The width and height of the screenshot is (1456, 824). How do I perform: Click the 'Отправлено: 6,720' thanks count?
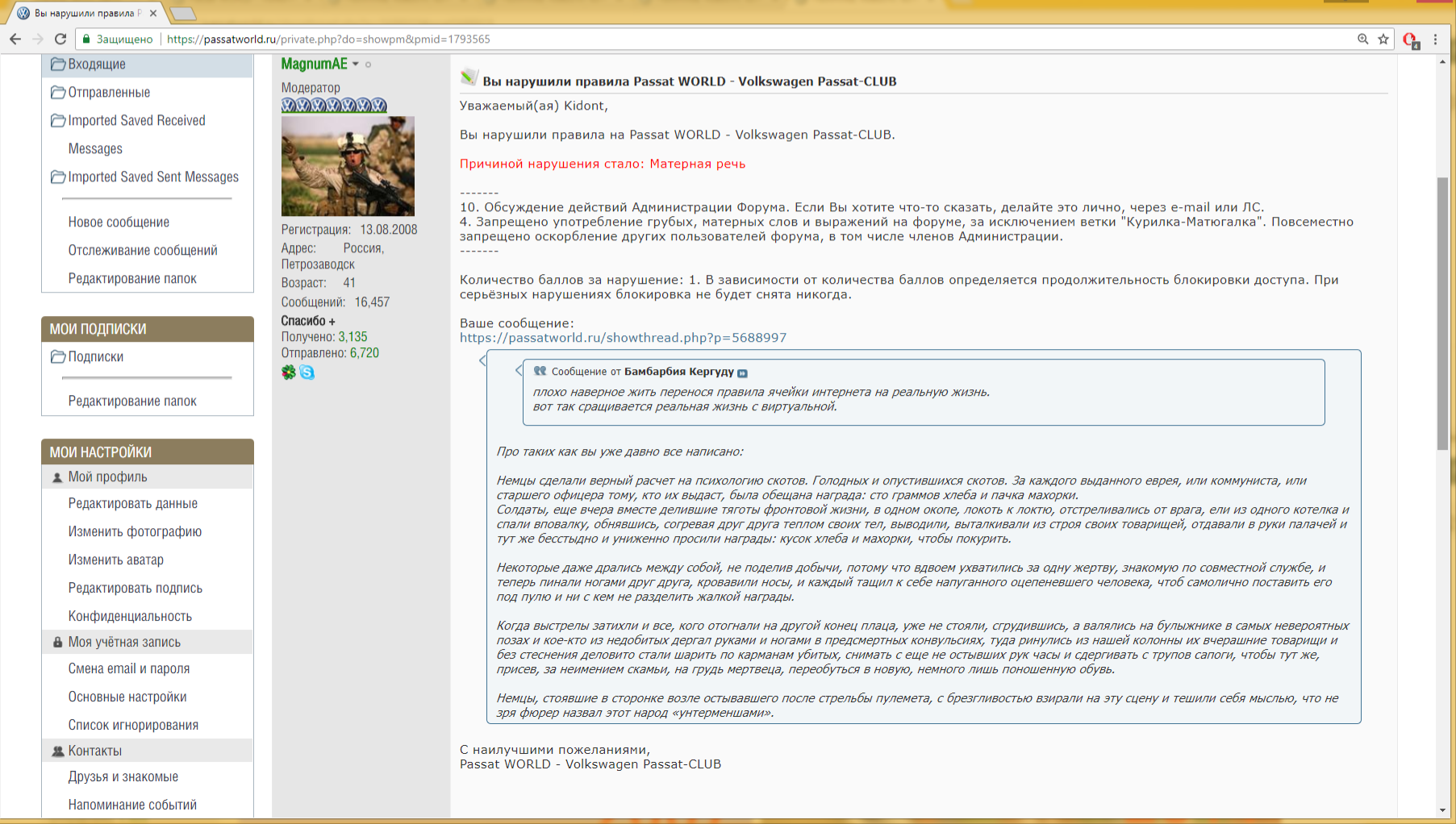(330, 353)
